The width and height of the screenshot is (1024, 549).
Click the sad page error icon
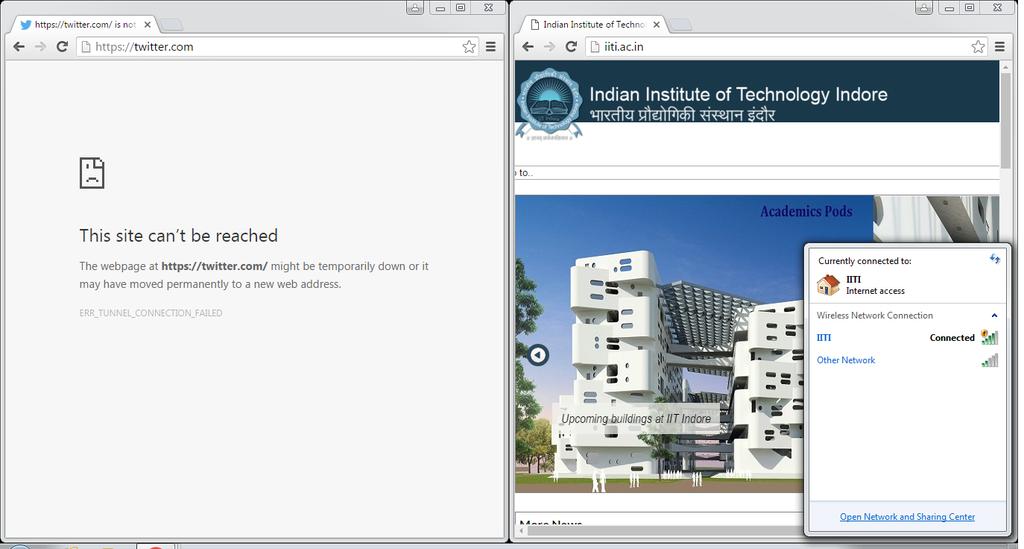(92, 173)
